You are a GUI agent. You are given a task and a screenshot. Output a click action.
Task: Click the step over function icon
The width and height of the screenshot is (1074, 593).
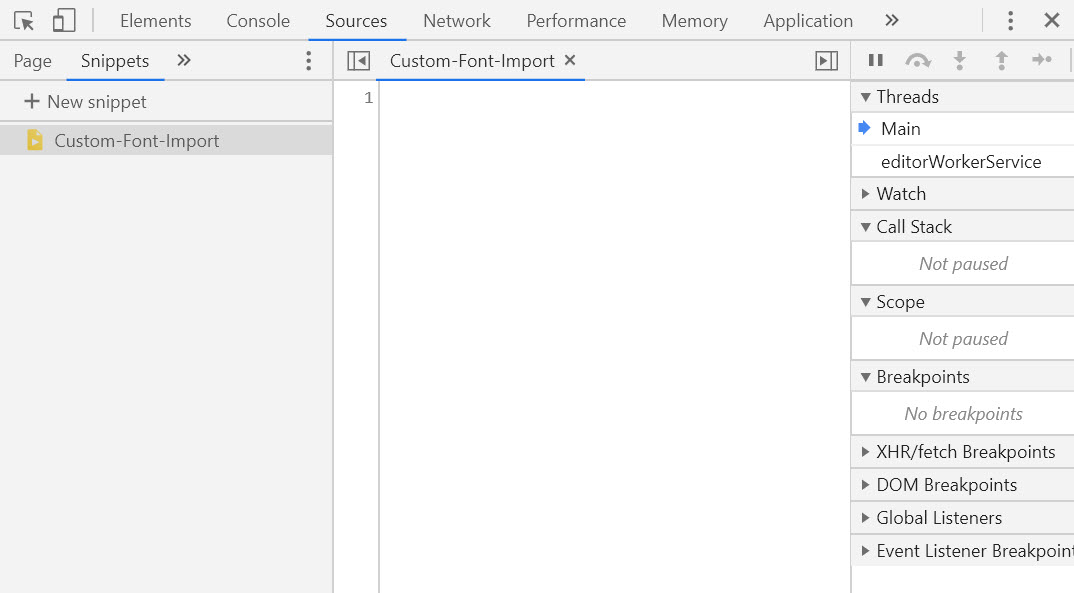coord(917,60)
